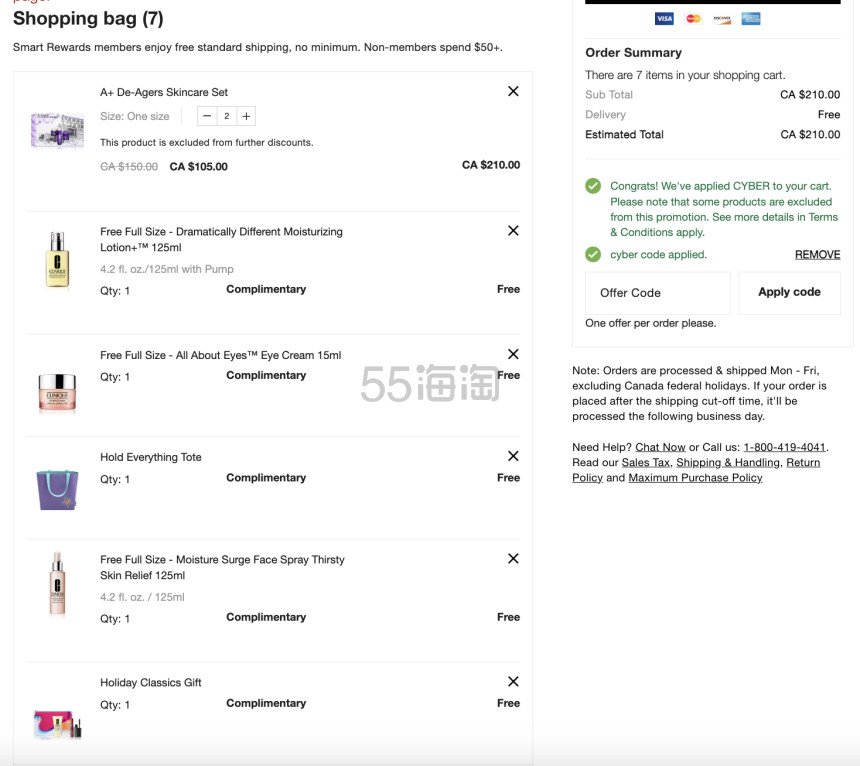Click green checkmark beside CYBER congrats message
860x766 pixels.
(593, 186)
